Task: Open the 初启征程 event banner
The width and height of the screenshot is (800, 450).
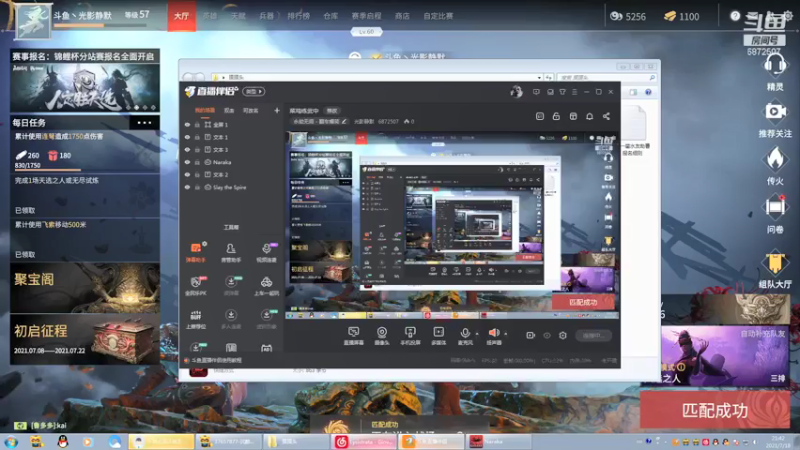Action: pos(85,338)
